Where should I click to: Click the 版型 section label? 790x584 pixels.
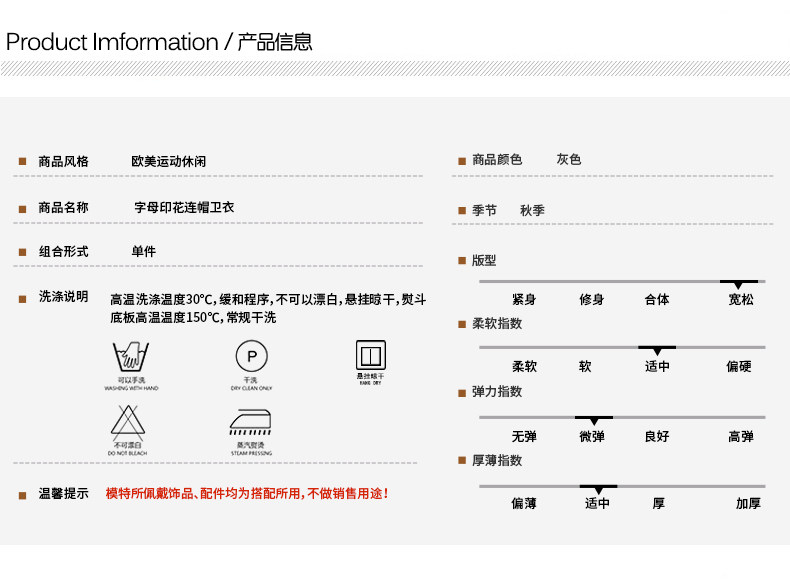click(x=484, y=261)
